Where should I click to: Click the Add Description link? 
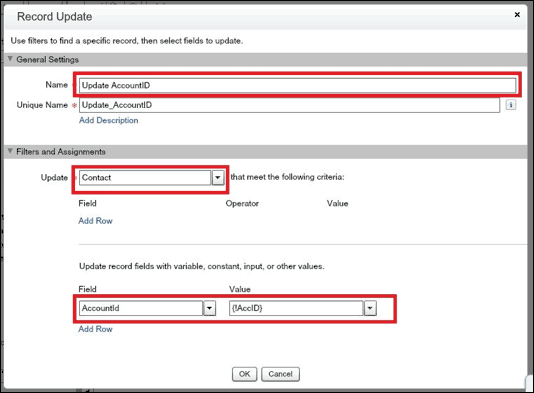pos(109,120)
